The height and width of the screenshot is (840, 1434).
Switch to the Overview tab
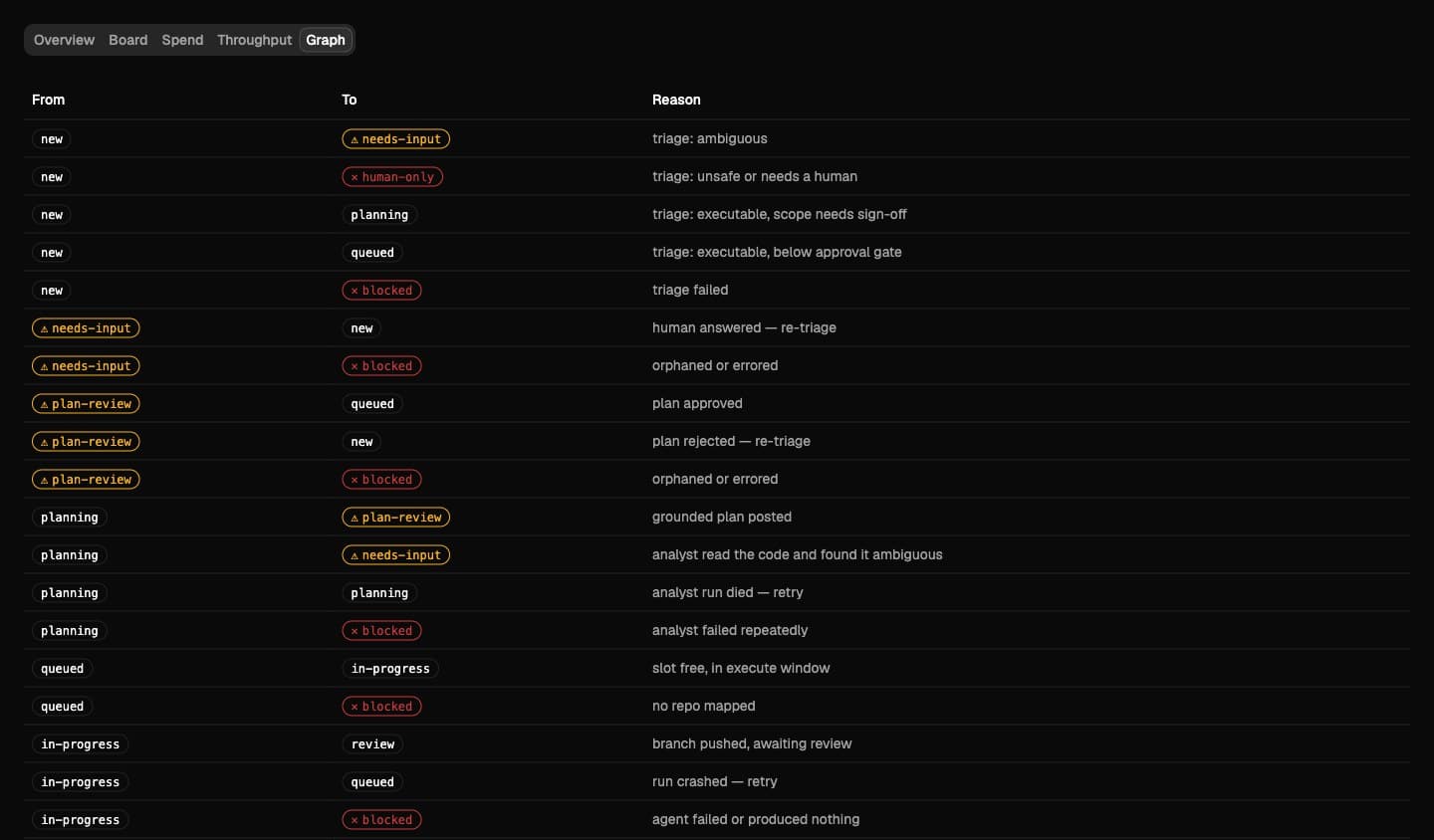click(64, 40)
